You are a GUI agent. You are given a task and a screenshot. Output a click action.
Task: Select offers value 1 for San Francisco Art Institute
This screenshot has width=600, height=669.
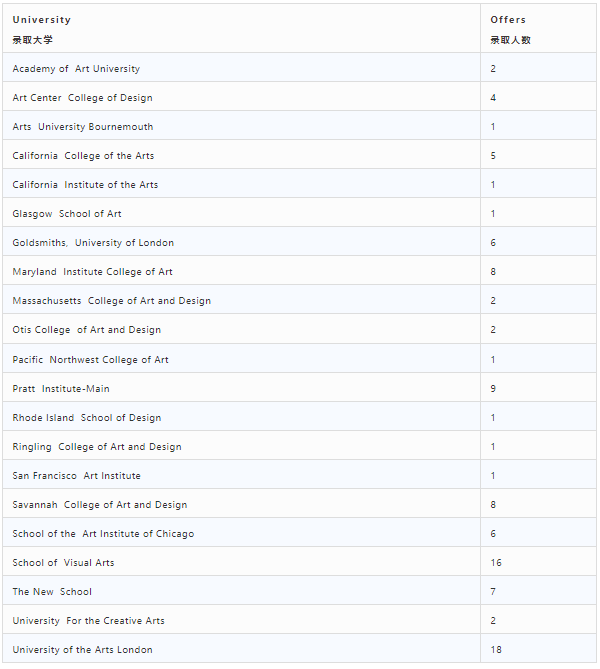[493, 476]
